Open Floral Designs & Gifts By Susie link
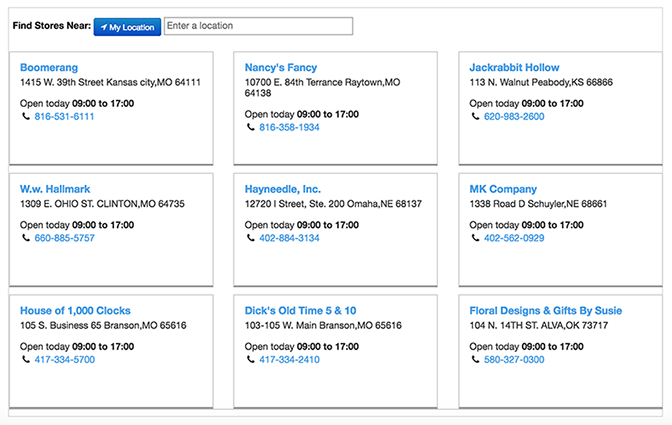The image size is (672, 425). (546, 311)
